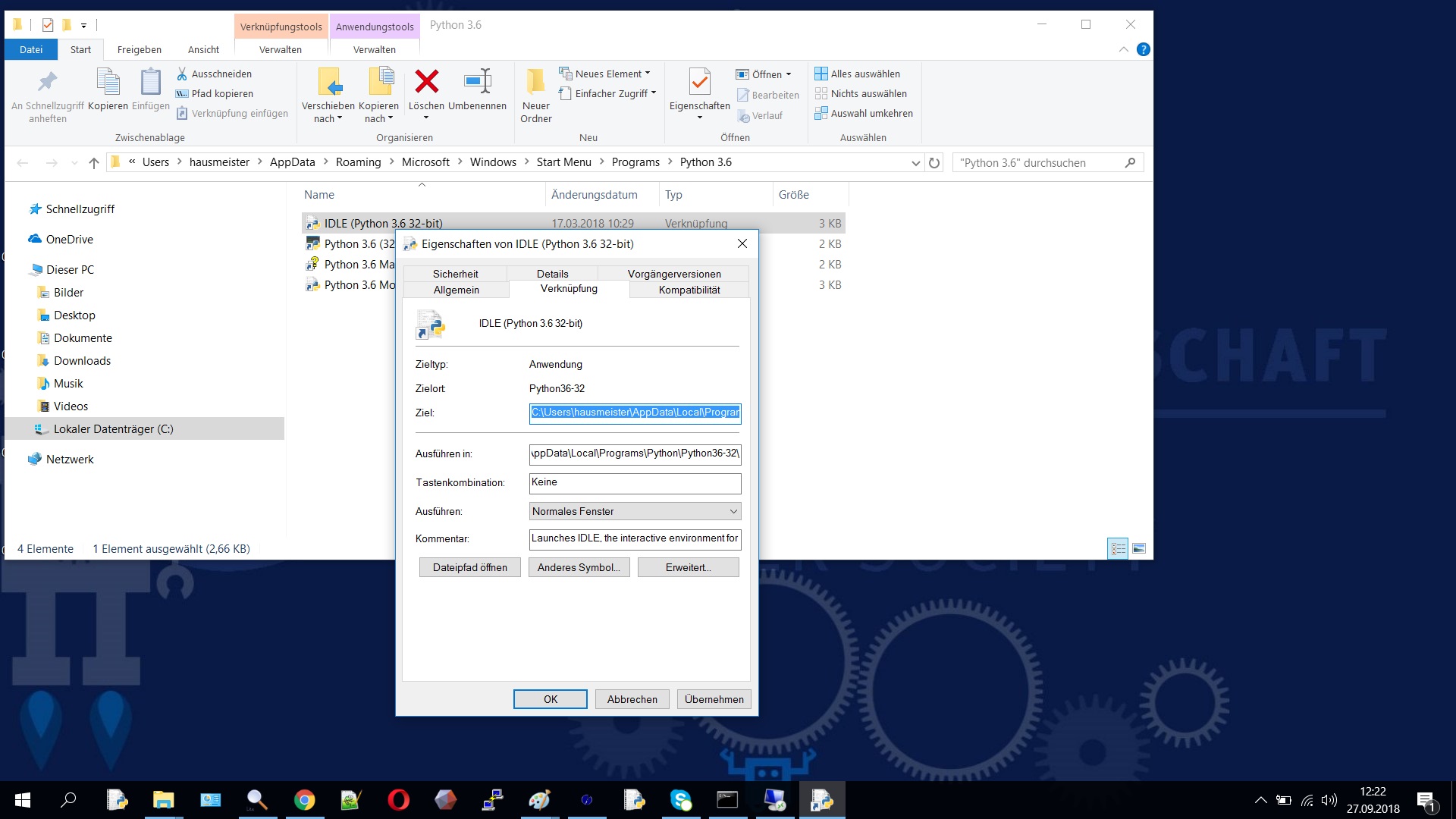
Task: Click the Tastenkombination field
Action: [x=635, y=482]
